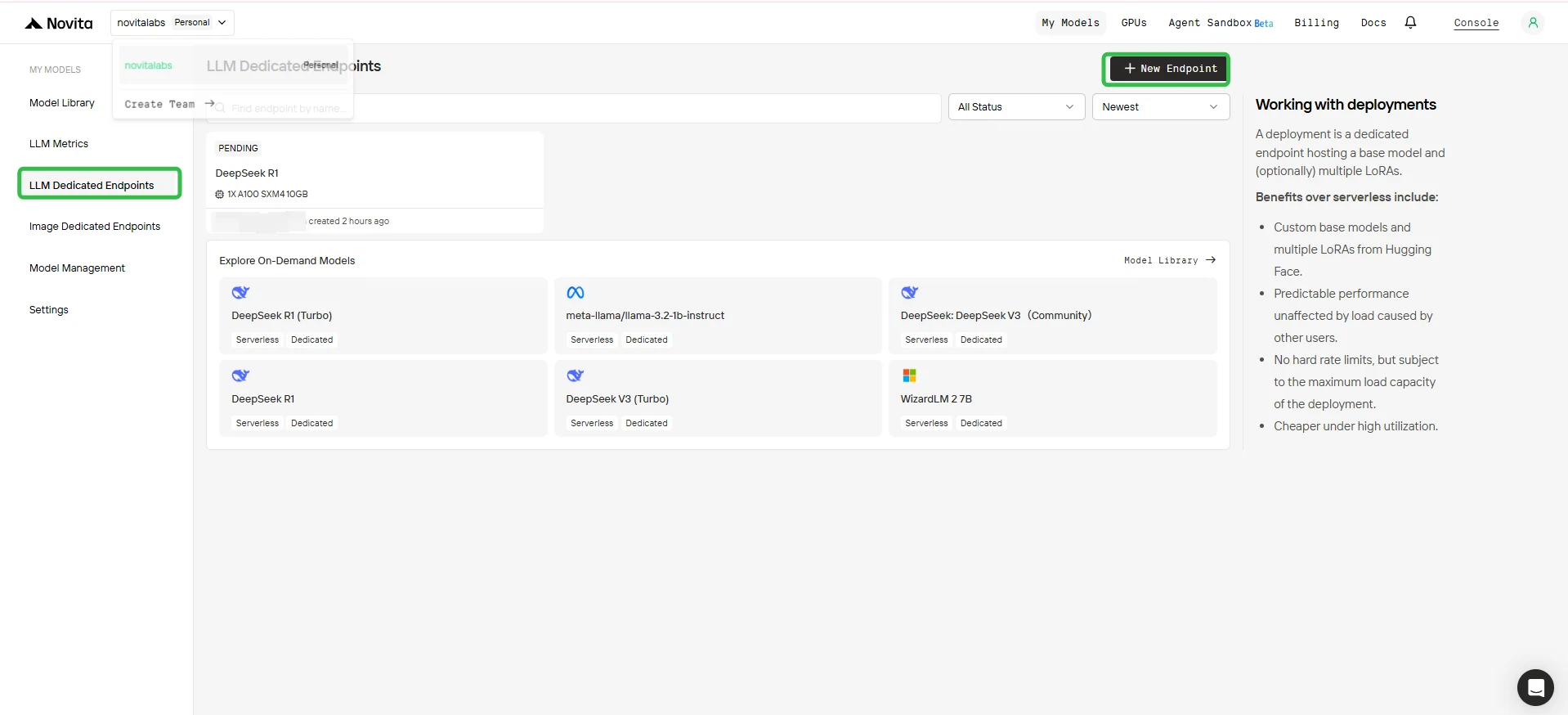The width and height of the screenshot is (1568, 715).
Task: Click Serverless tag on llama-3.2-1b-instruct
Action: pyautogui.click(x=592, y=340)
